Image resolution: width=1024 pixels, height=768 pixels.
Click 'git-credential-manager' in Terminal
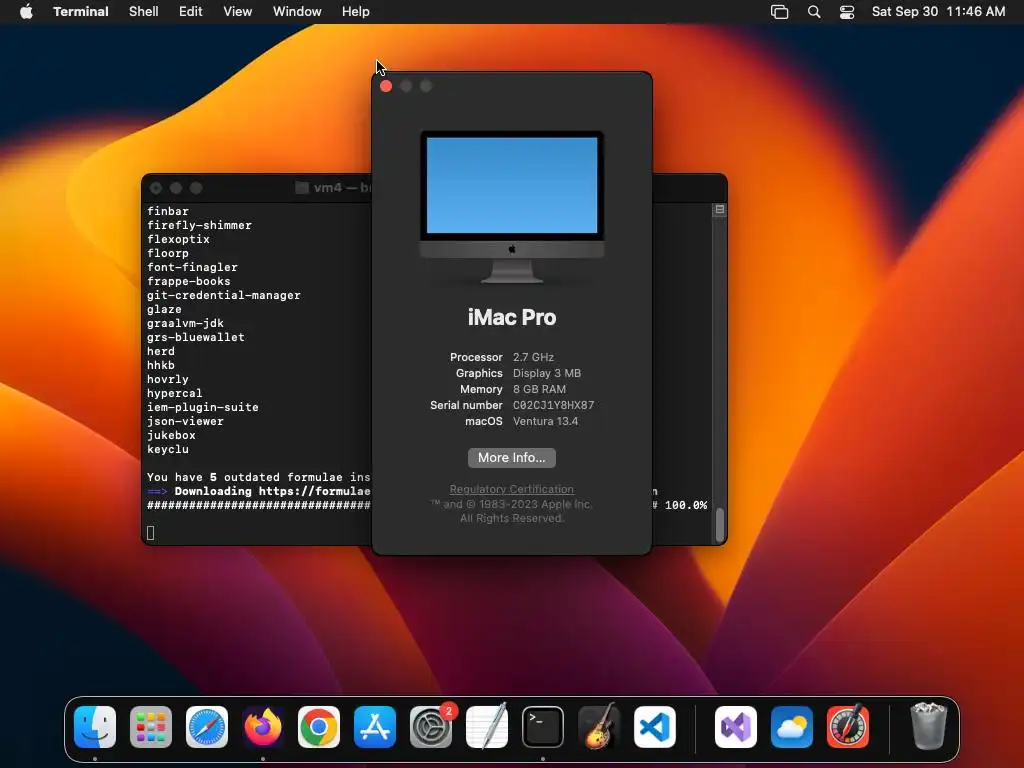(x=224, y=295)
